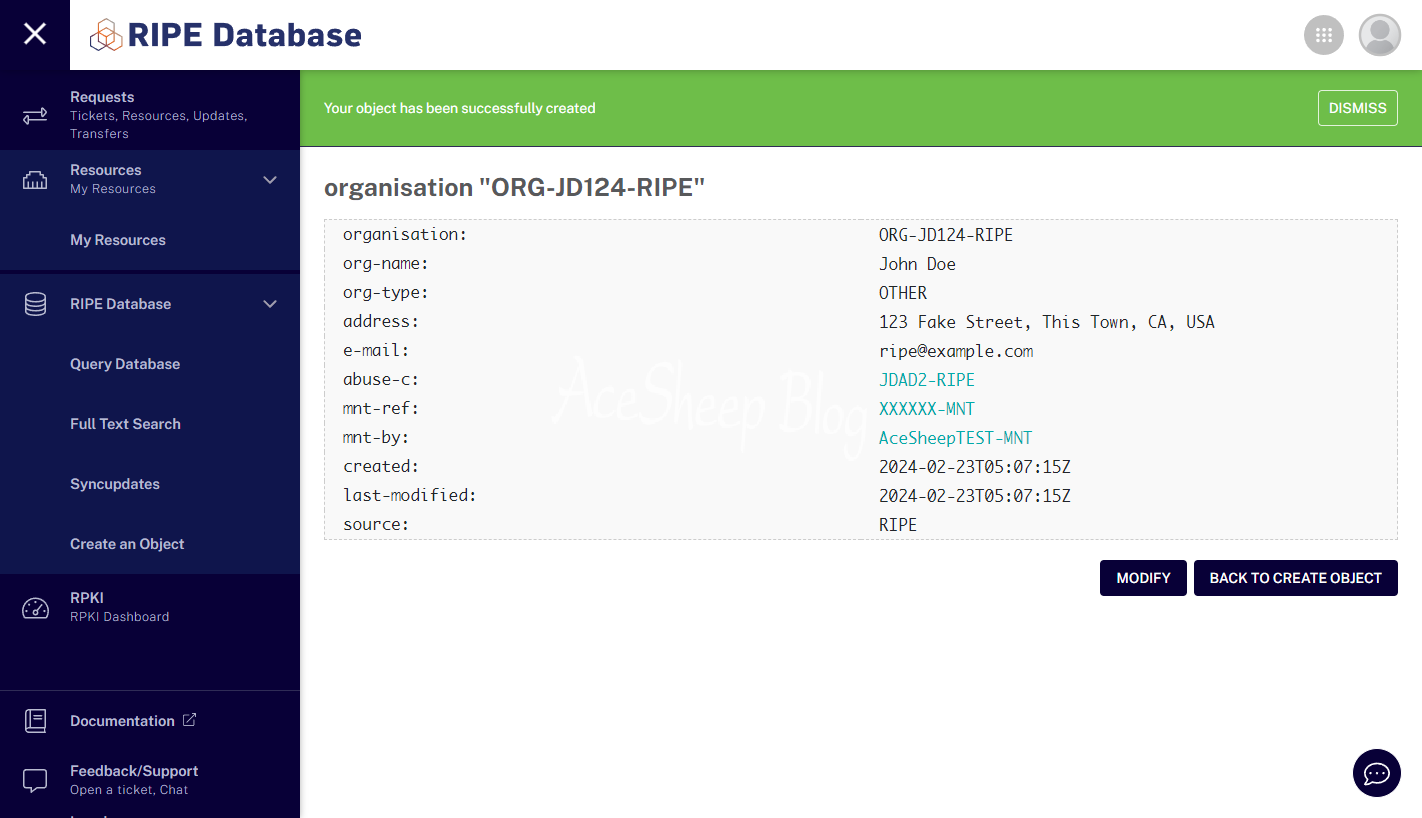1422x818 pixels.
Task: Click the MODIFY button
Action: 1143,578
